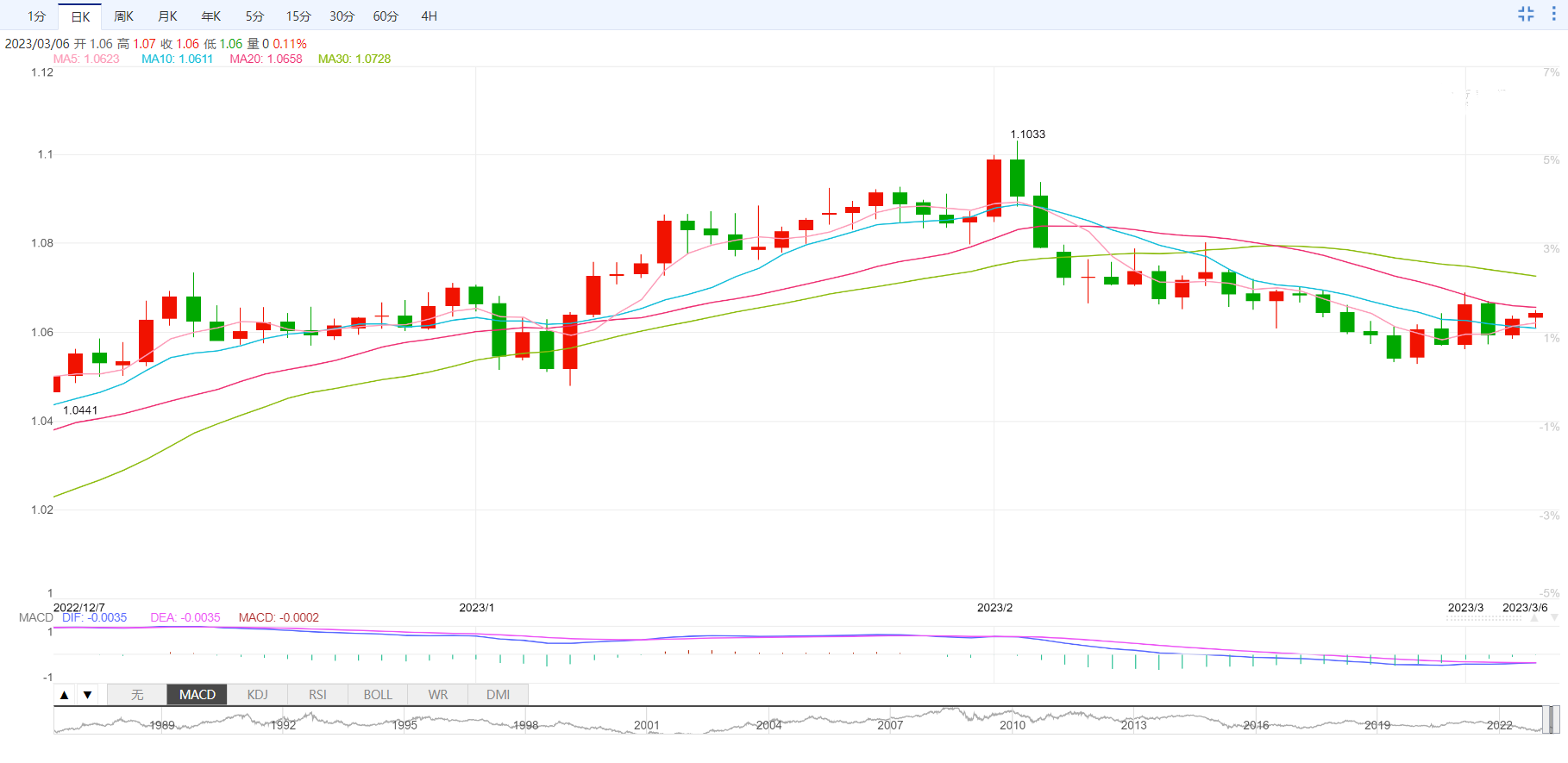1568x763 pixels.
Task: Click the tall red candlestick under the 1.1033 label
Action: point(994,187)
